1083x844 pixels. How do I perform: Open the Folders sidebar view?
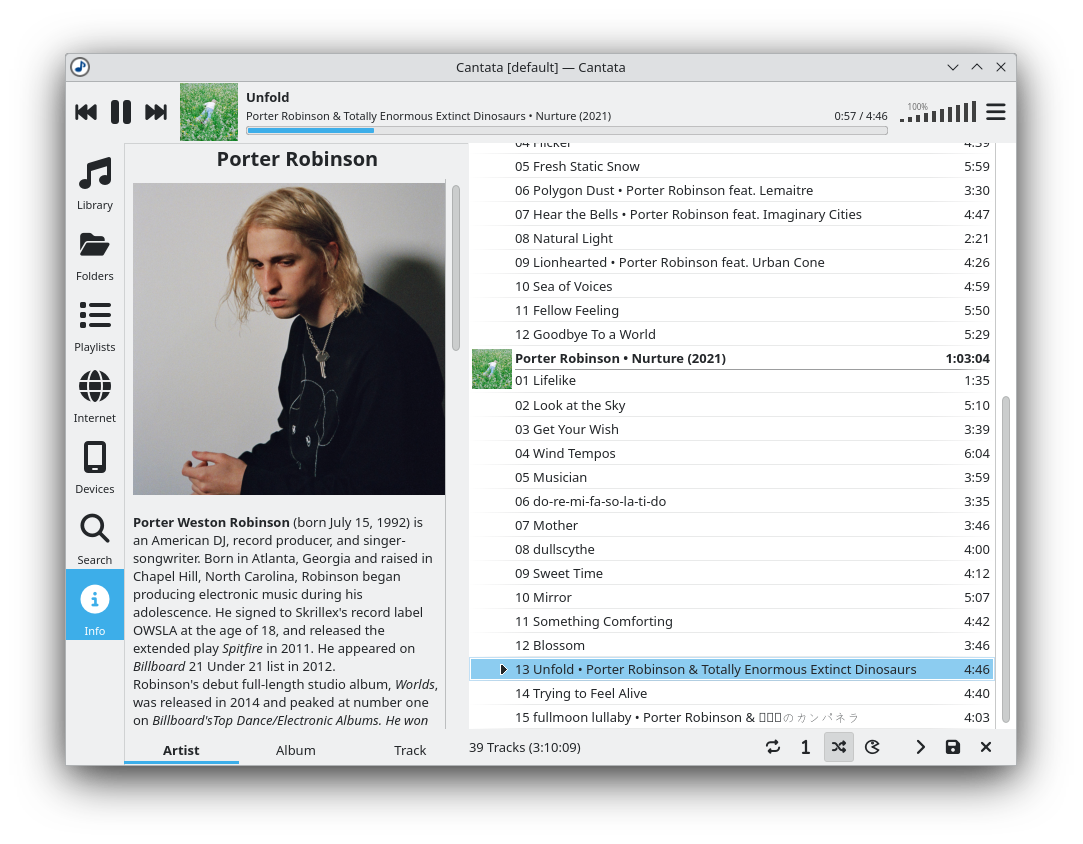95,255
